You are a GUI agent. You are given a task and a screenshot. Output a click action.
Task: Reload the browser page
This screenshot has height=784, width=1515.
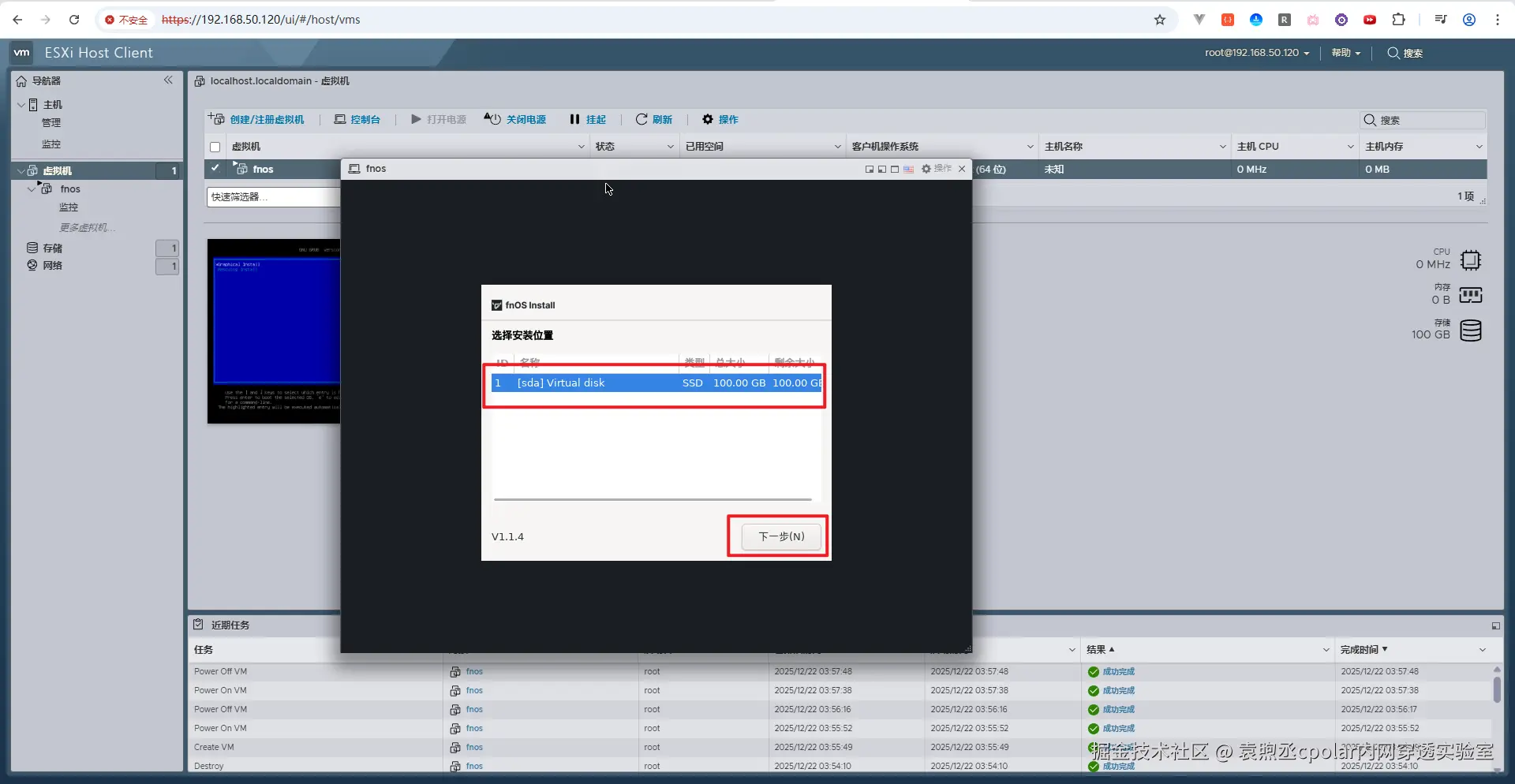[74, 20]
